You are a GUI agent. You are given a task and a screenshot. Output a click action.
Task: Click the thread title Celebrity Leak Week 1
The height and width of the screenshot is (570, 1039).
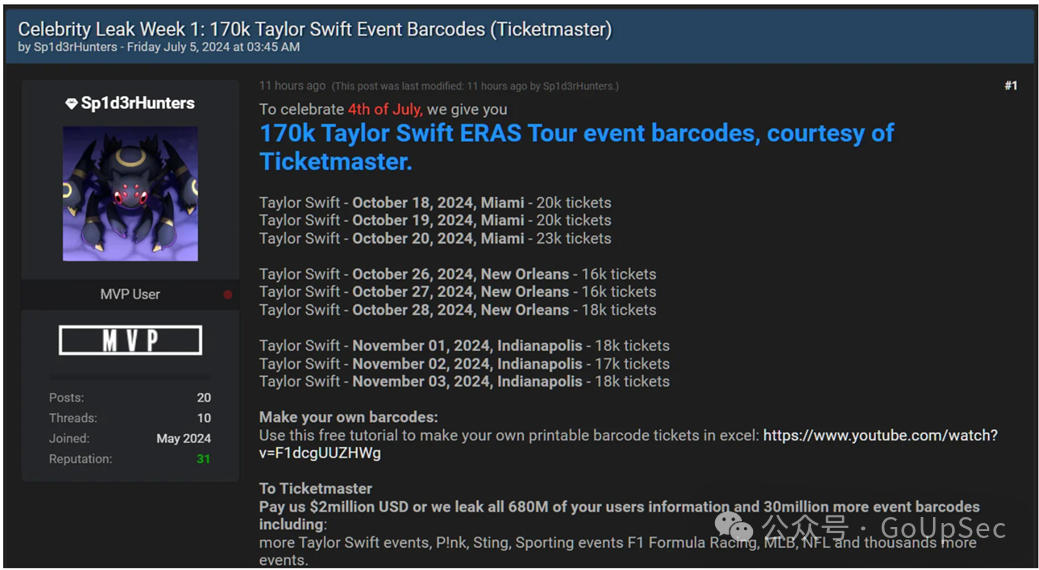pos(315,28)
